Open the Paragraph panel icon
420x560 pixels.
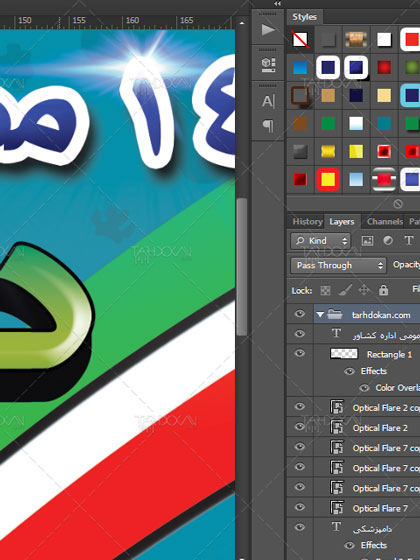[268, 125]
